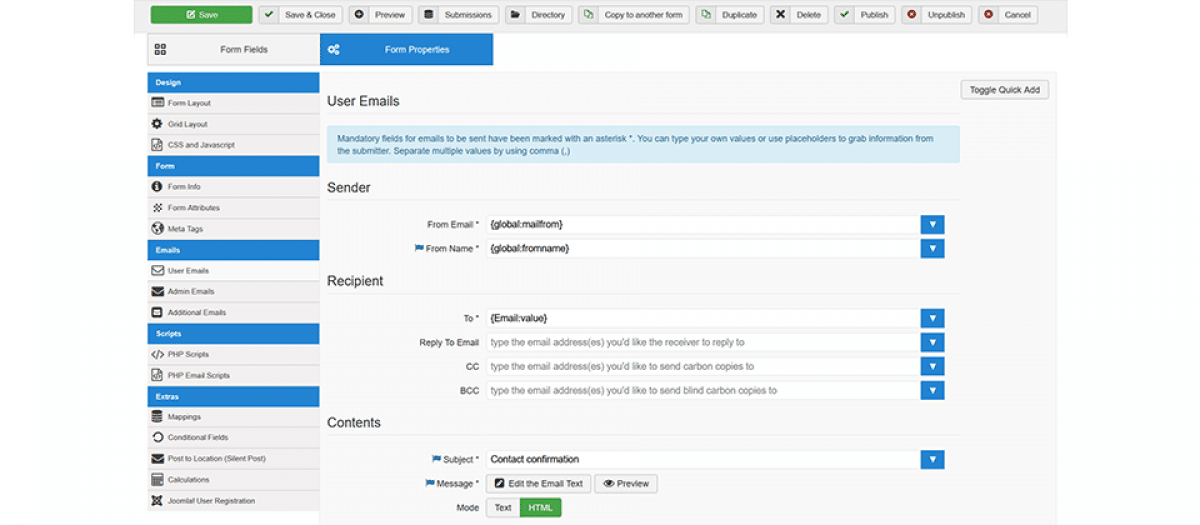Viewport: 1200px width, 525px height.
Task: Open From Email placeholder dropdown
Action: (932, 225)
